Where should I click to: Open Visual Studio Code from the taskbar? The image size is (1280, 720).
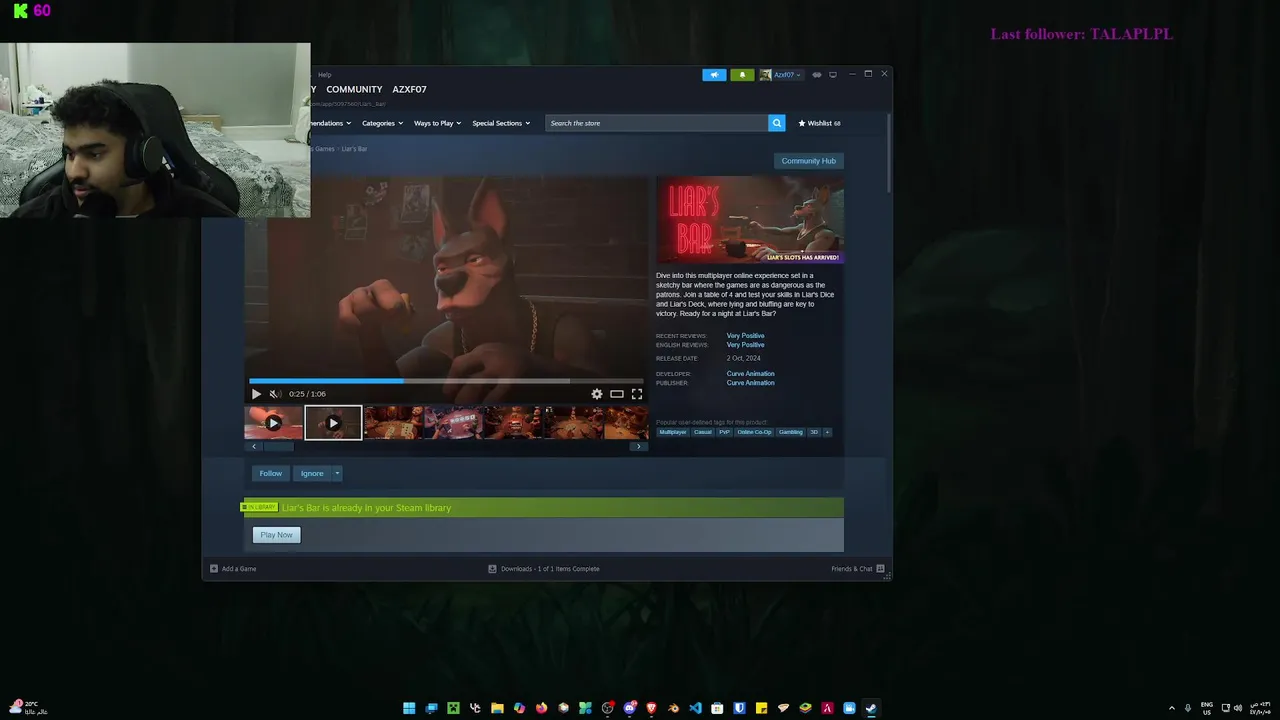coord(695,708)
